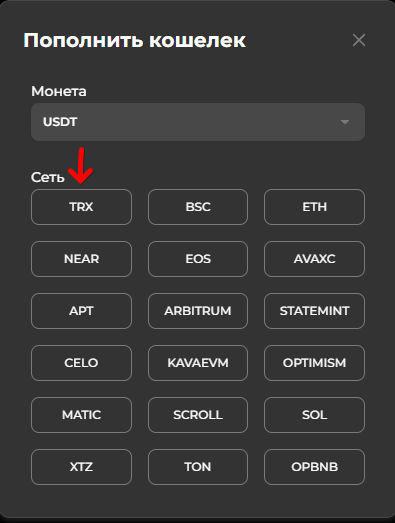Pick the ETH network
The image size is (395, 523).
tap(314, 207)
